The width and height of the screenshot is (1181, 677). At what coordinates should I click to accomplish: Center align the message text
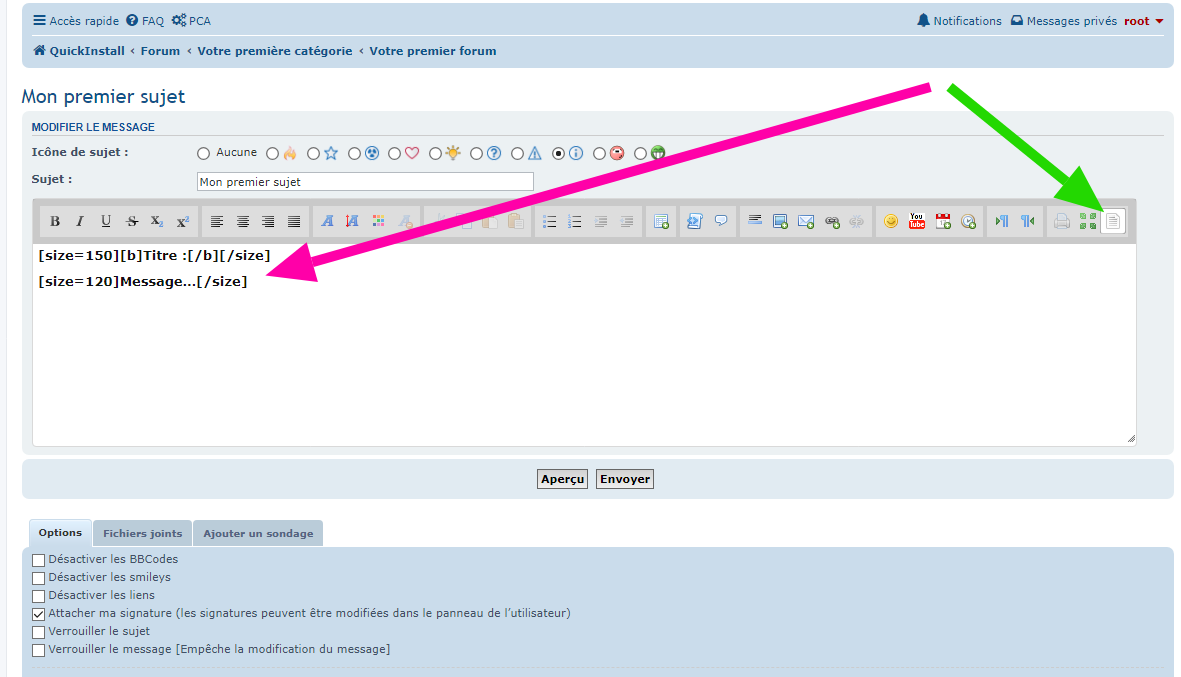242,222
